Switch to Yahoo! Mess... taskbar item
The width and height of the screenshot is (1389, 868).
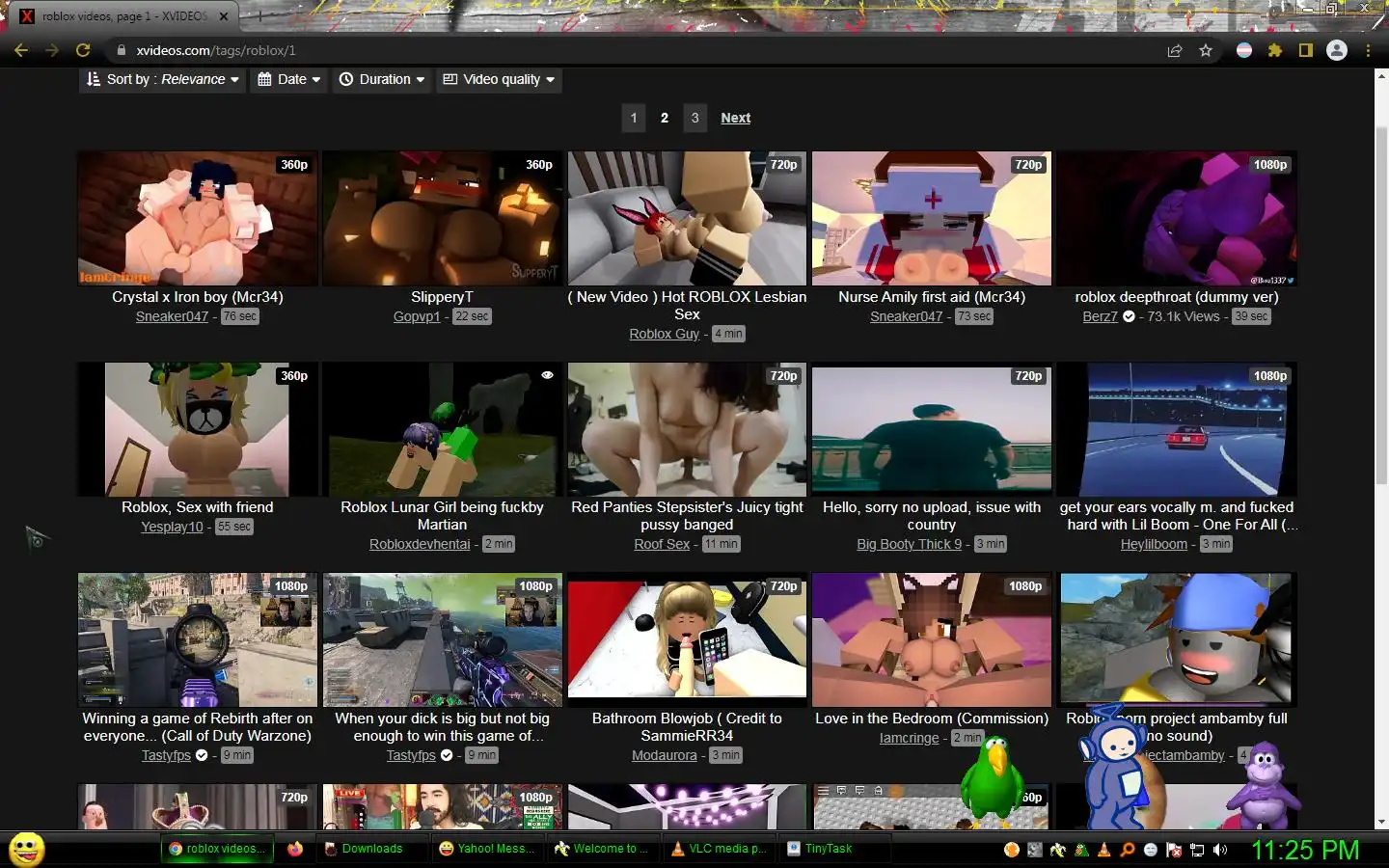pyautogui.click(x=487, y=849)
